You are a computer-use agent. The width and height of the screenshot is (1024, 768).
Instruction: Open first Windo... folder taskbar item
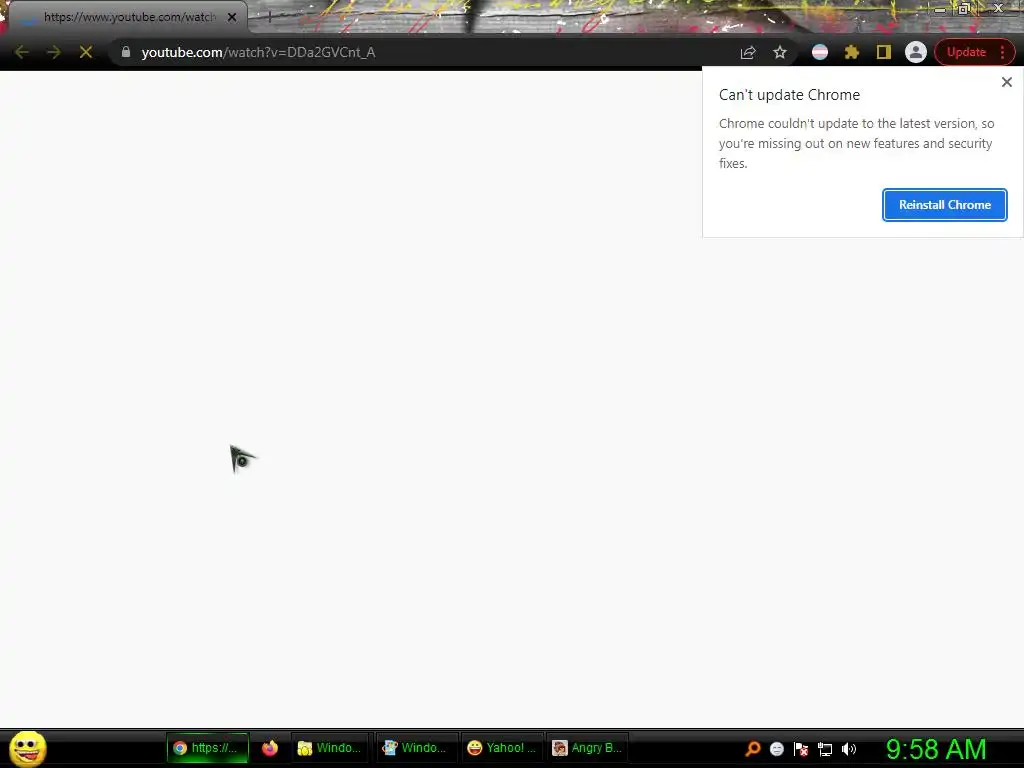pos(328,748)
